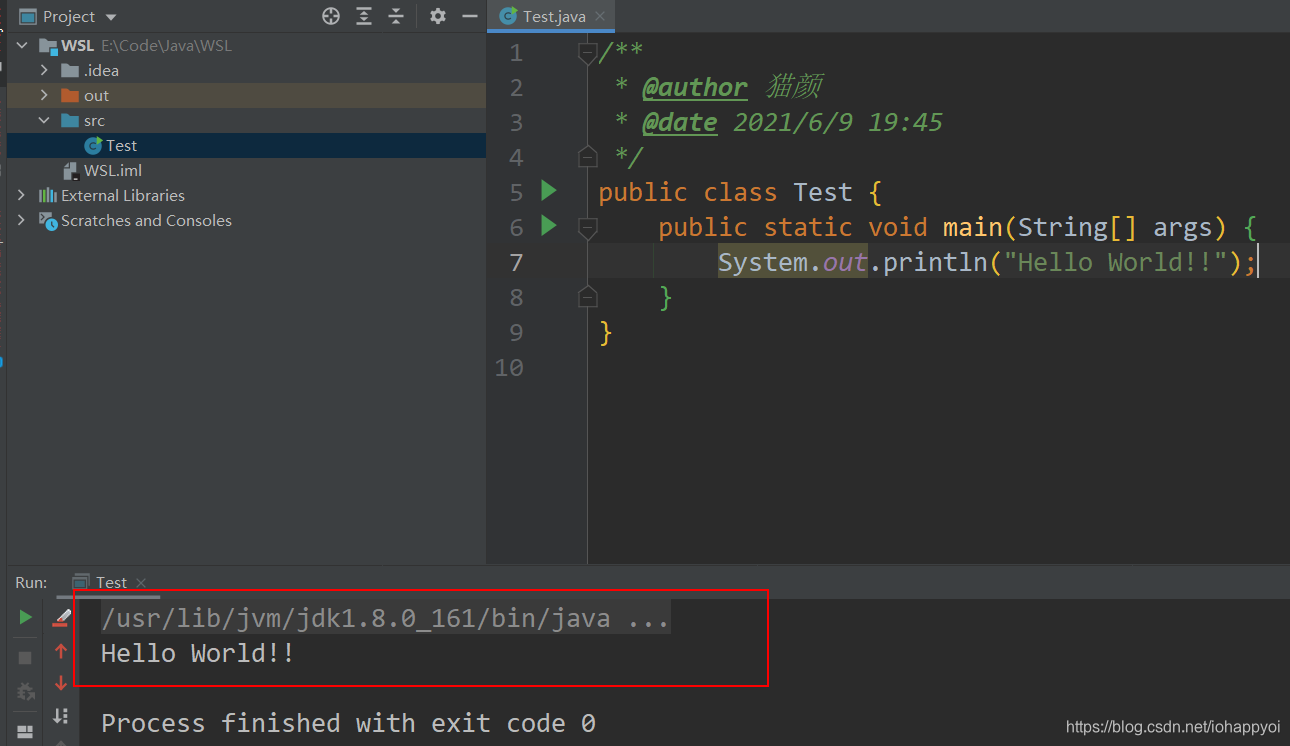Select the out folder row
Image resolution: width=1290 pixels, height=746 pixels.
[246, 96]
